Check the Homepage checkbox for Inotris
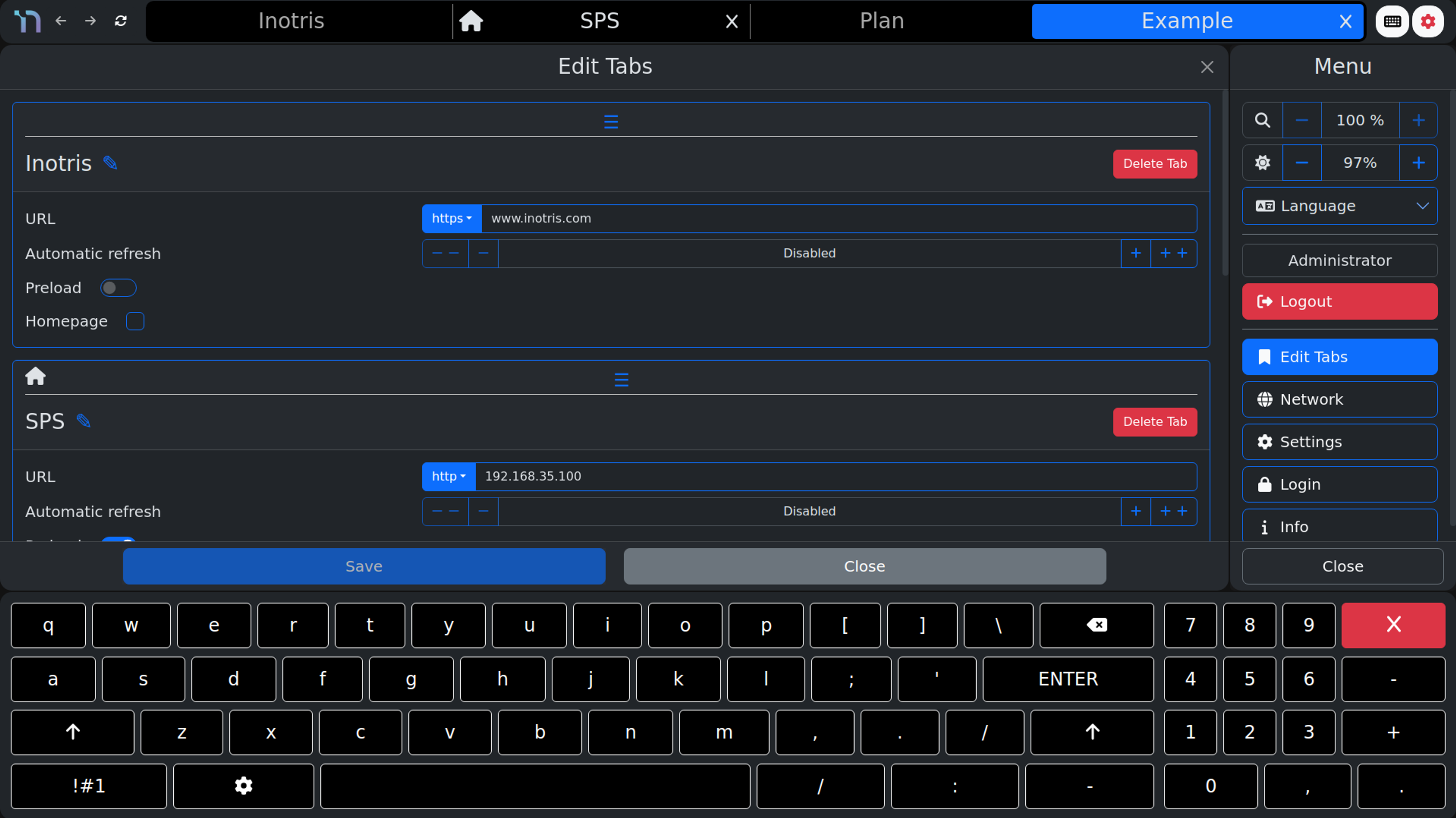 (x=135, y=321)
